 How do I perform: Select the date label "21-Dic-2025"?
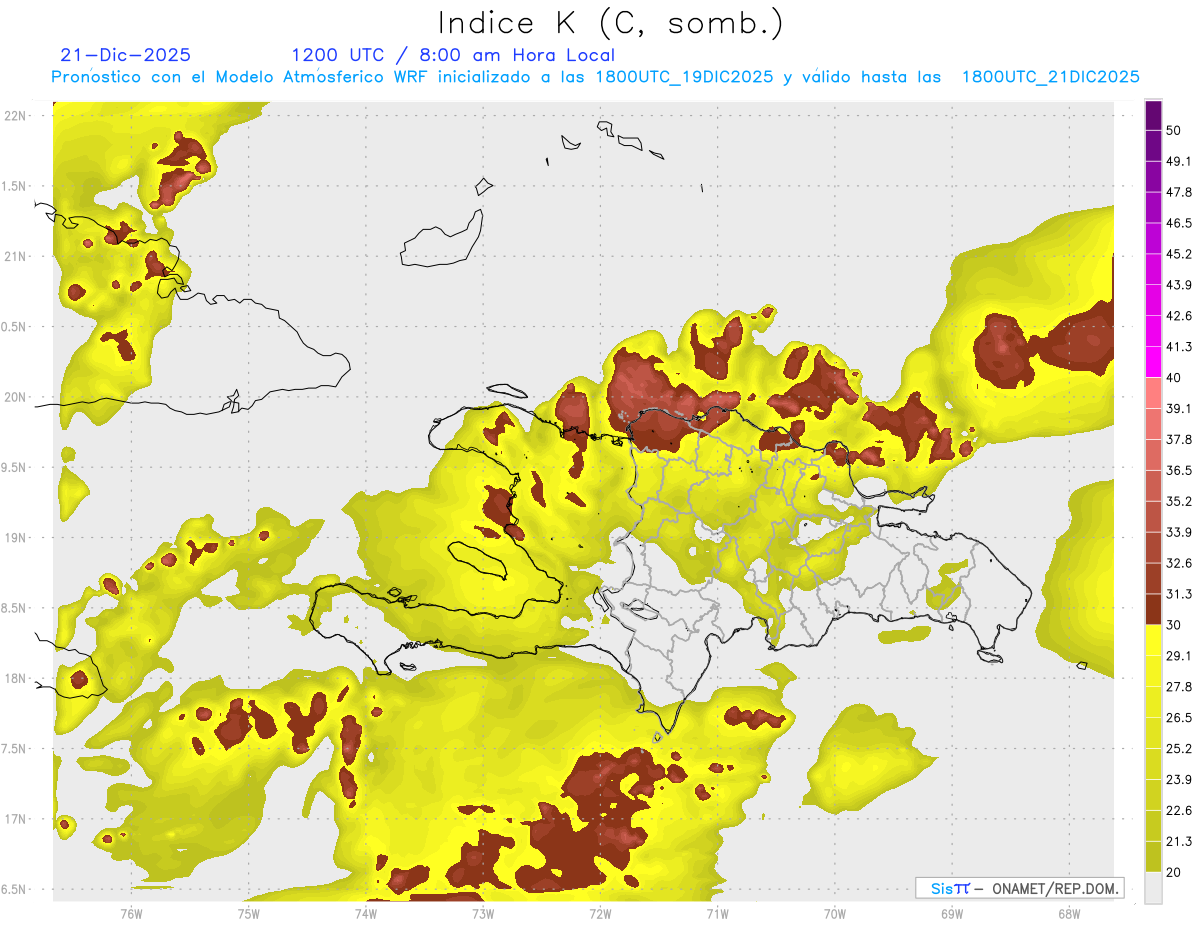tap(126, 55)
